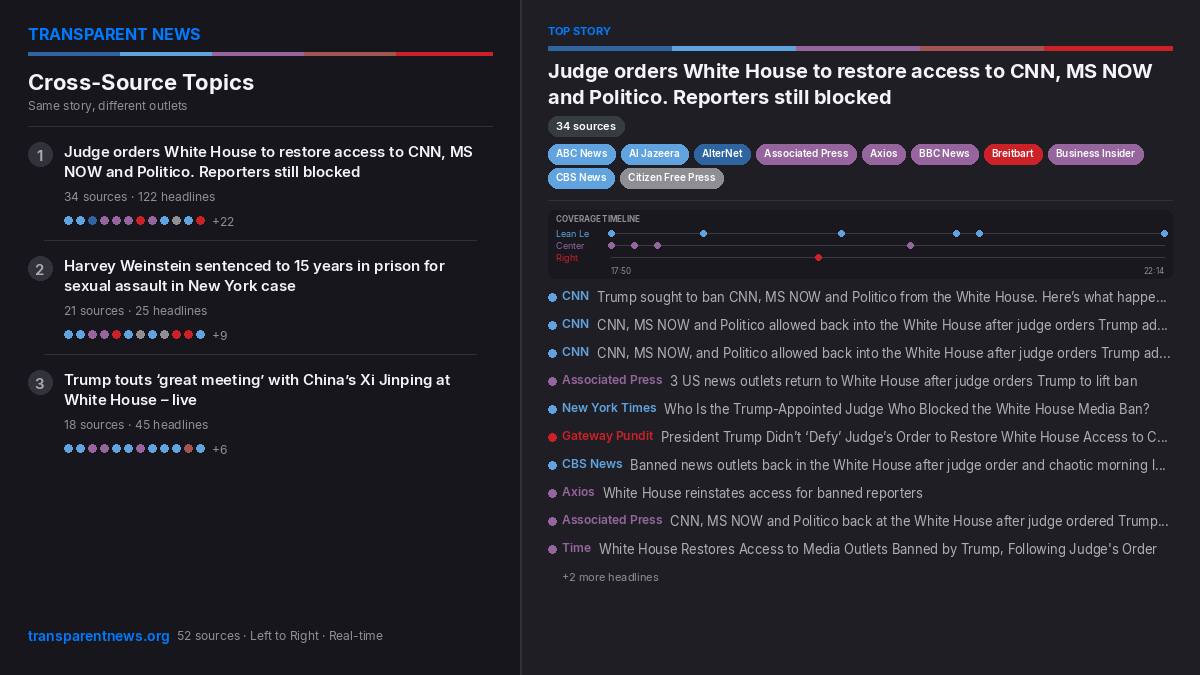Select the Judge orders White House topic in list
1200x675 pixels.
point(268,162)
